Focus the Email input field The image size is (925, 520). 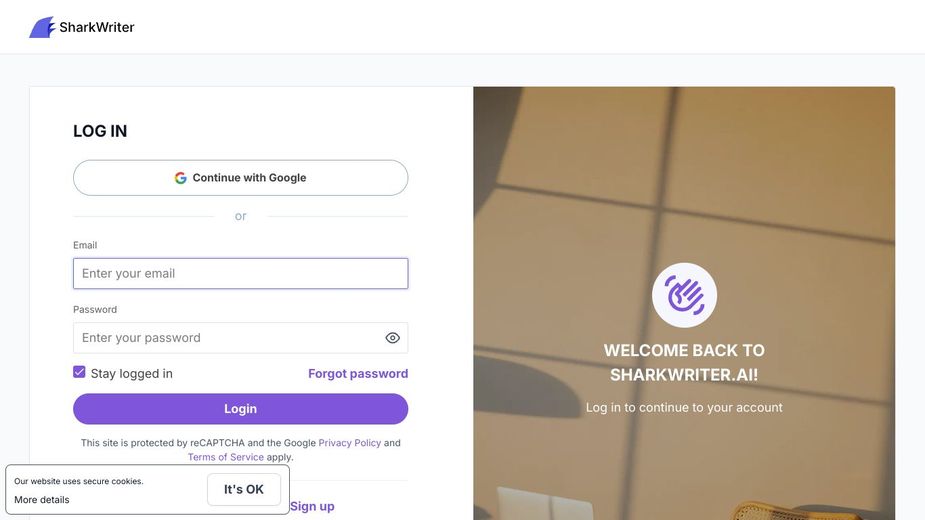point(240,273)
